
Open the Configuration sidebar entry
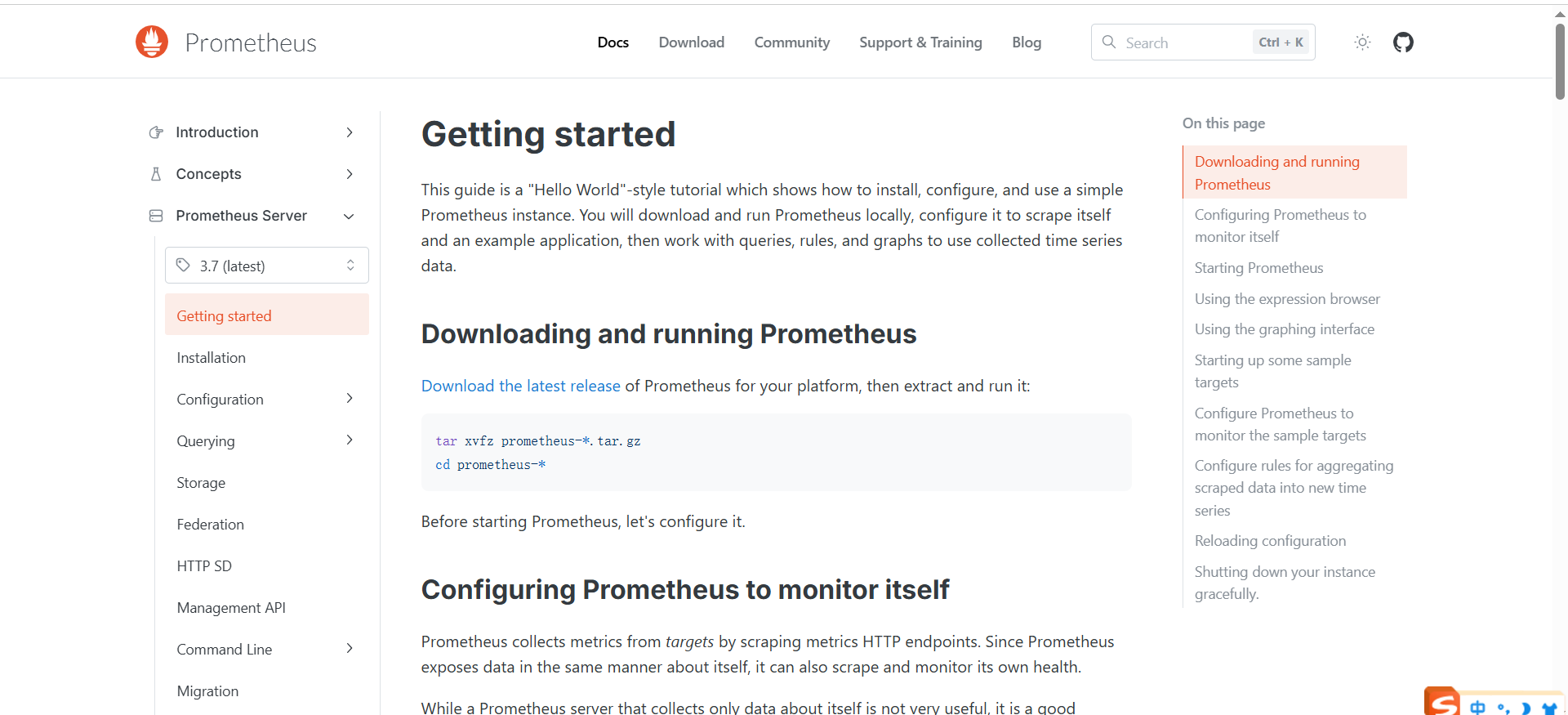[x=220, y=400]
